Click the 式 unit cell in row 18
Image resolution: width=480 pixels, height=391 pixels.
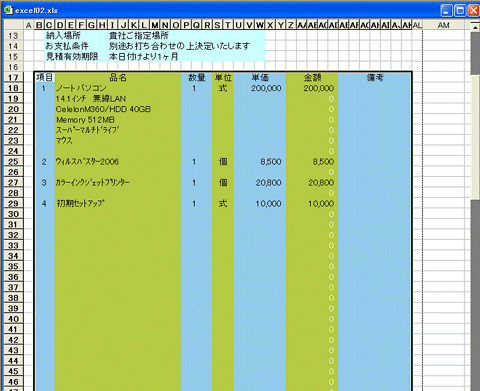coord(223,88)
